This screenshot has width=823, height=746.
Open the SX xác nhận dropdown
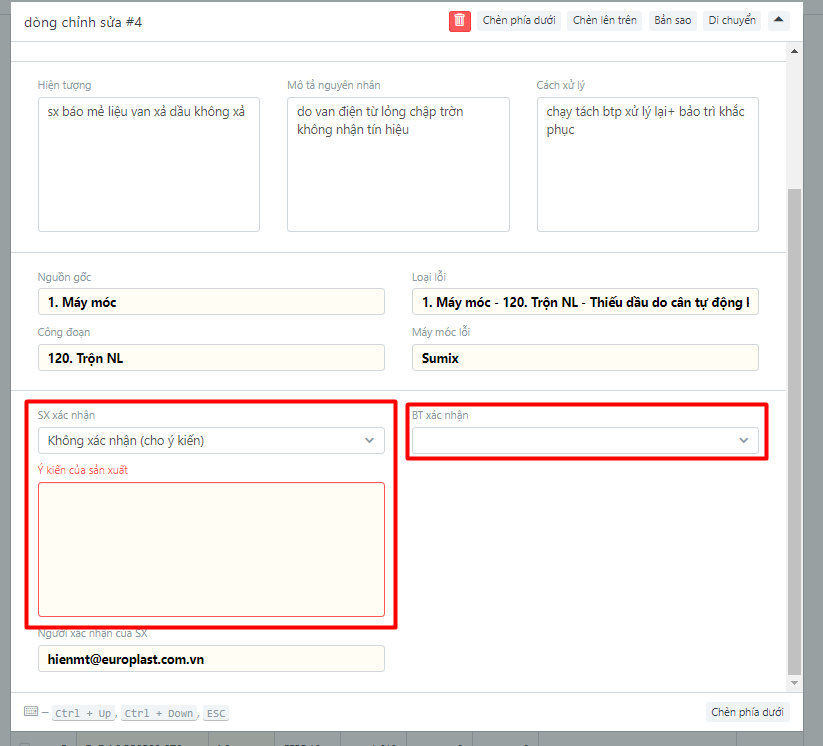pyautogui.click(x=211, y=440)
